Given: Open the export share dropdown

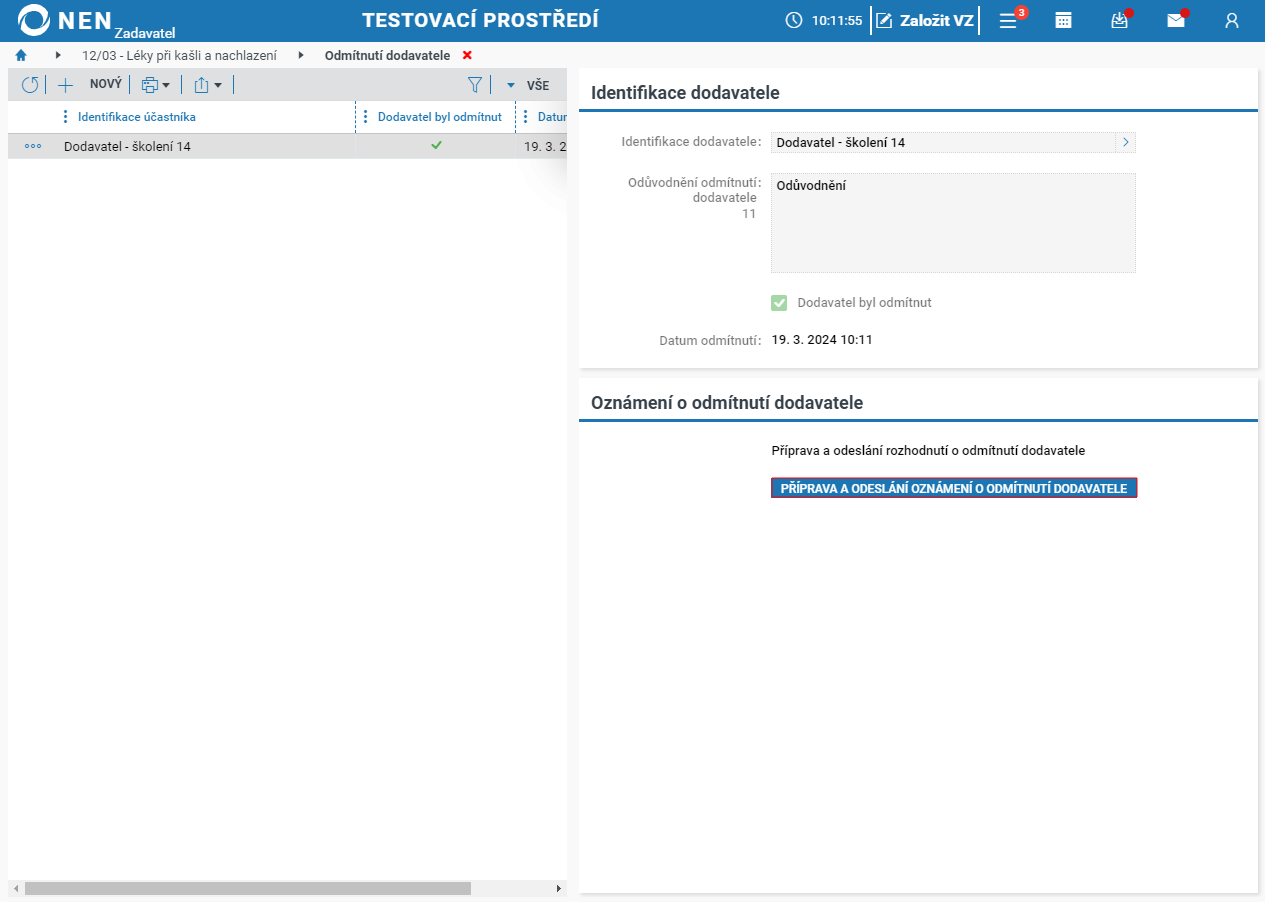Looking at the screenshot, I should (x=208, y=85).
